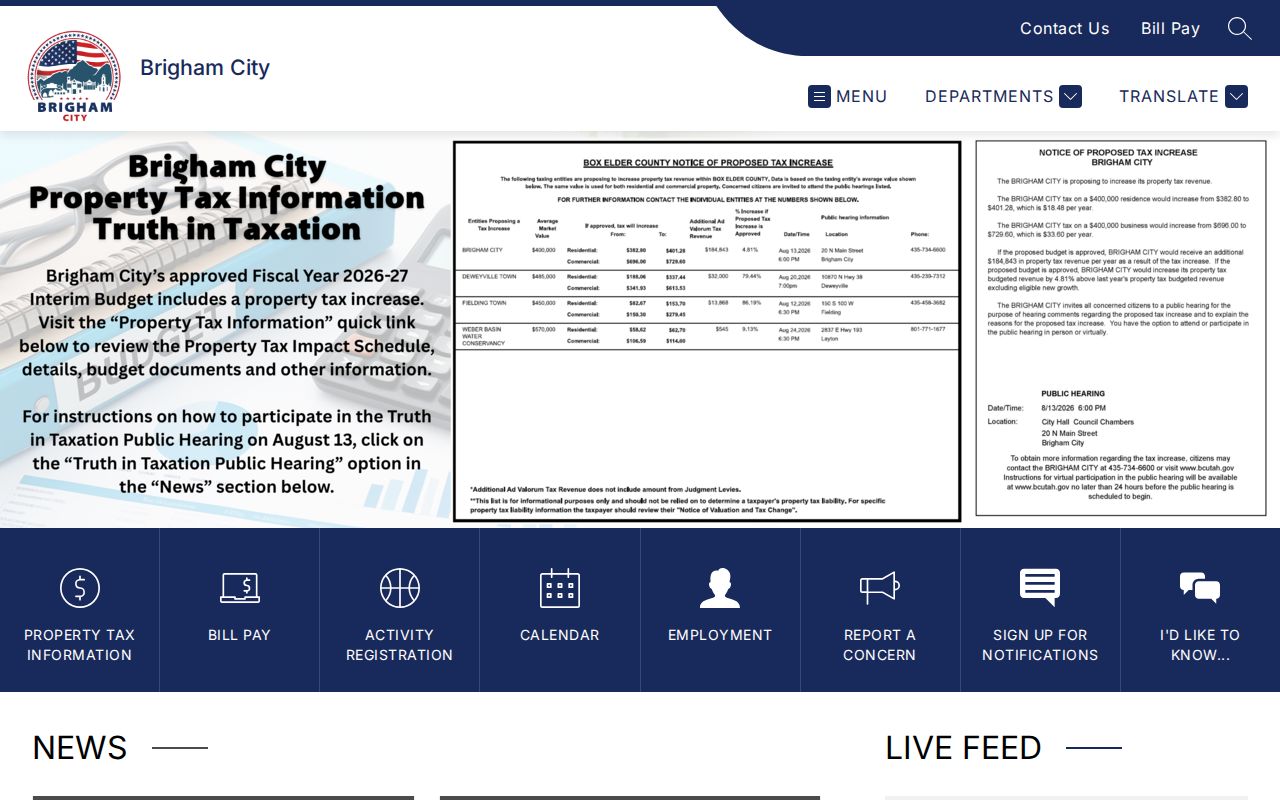Select the I'd Like to Know label
The image size is (1280, 800).
coord(1200,645)
